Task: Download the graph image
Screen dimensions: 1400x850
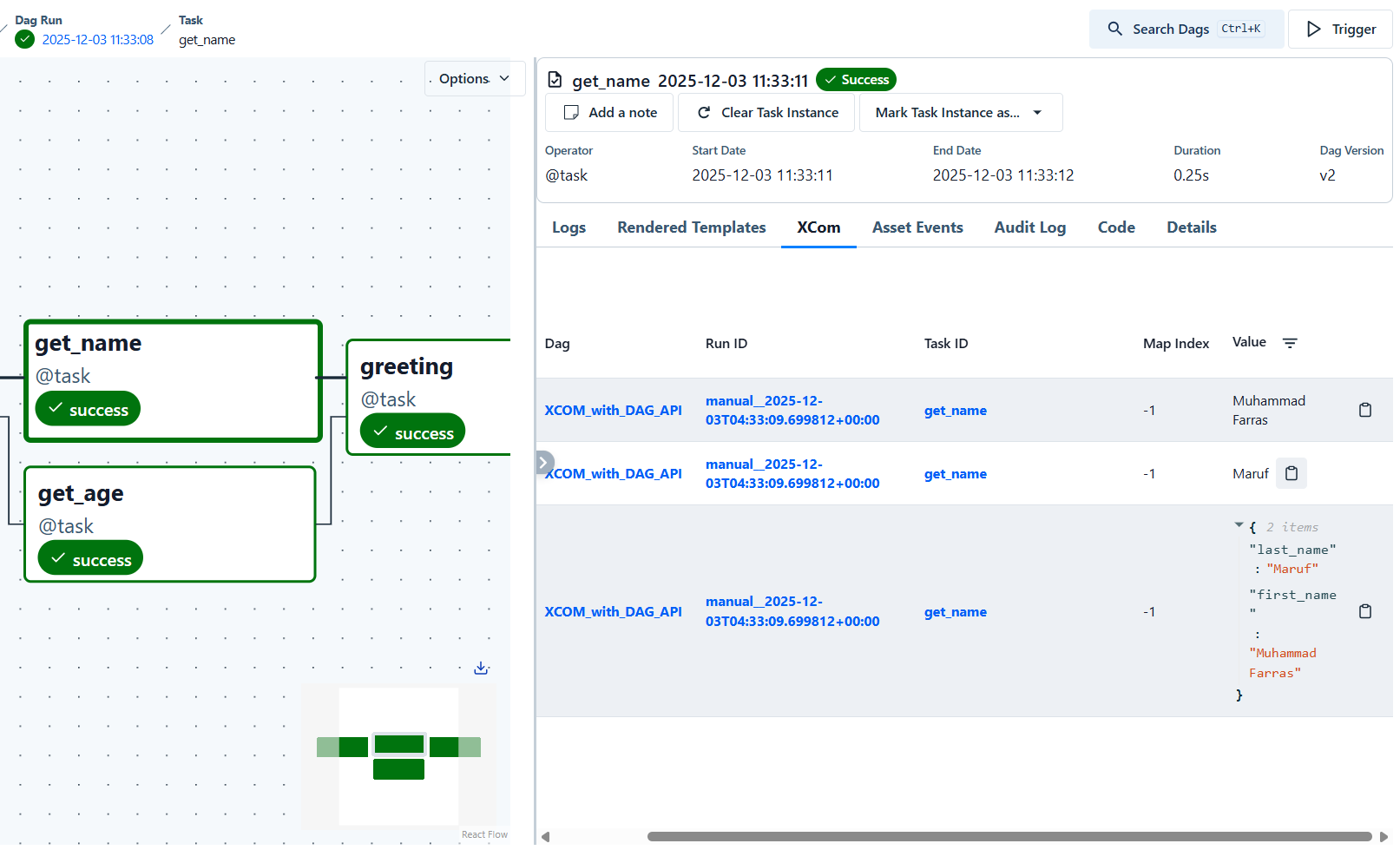Action: (x=481, y=668)
